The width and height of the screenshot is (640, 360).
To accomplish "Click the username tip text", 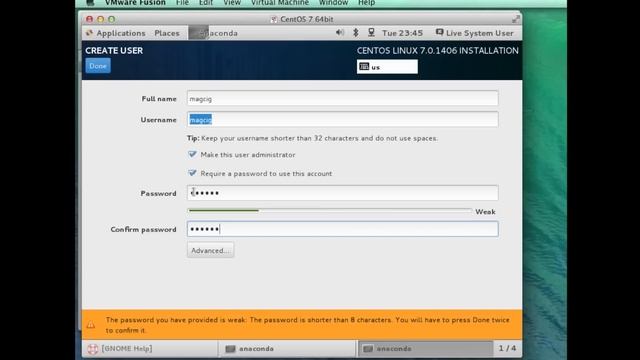I will coord(312,138).
